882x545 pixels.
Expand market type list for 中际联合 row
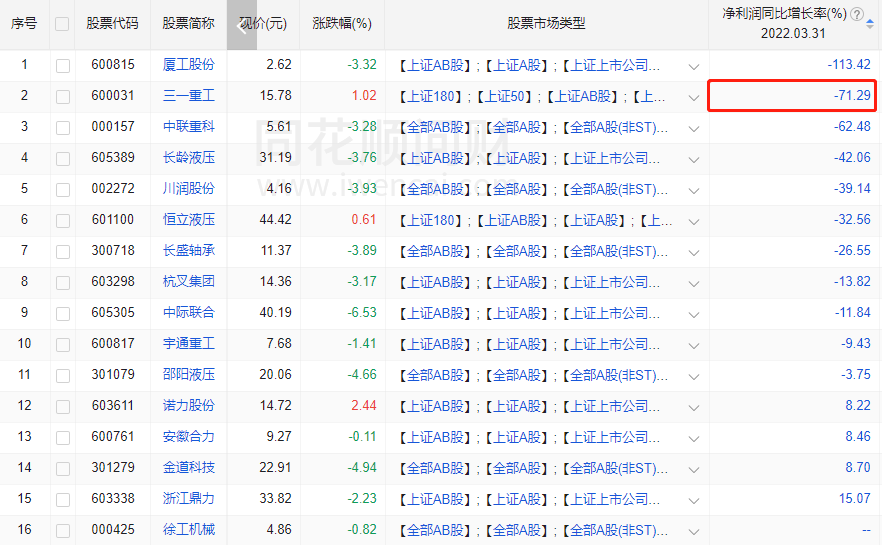coord(694,314)
